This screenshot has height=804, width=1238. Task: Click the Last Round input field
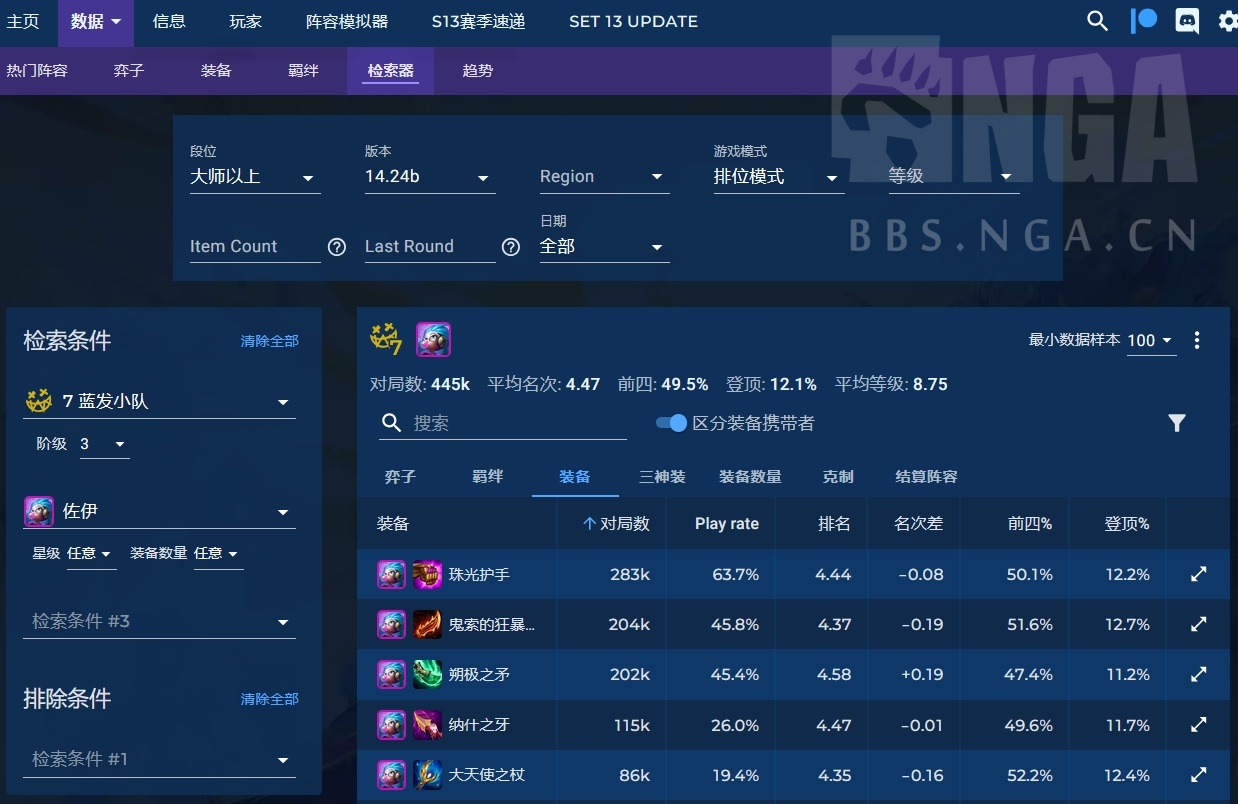[x=430, y=247]
